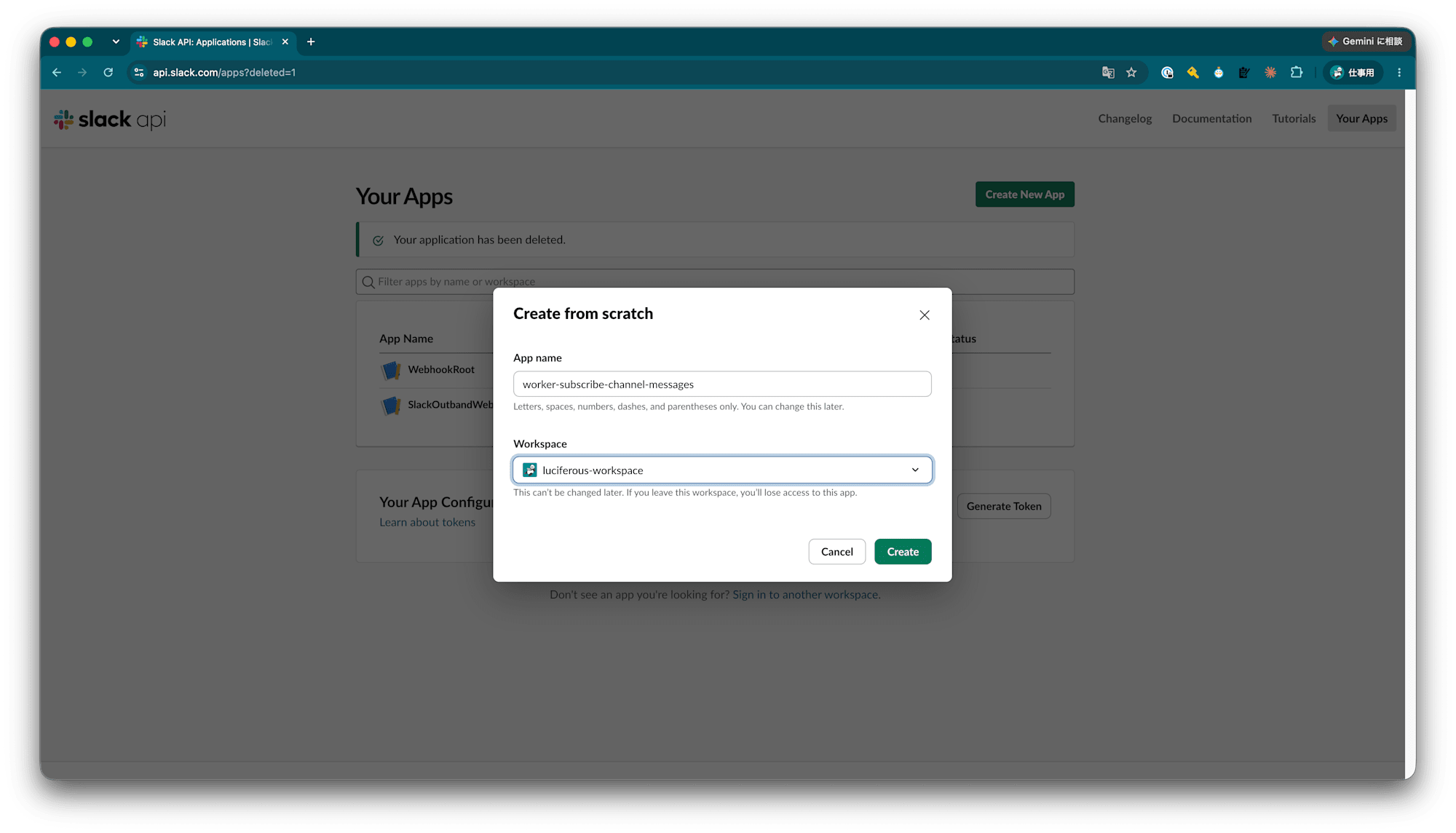Open the Workspace dropdown
1456x833 pixels.
tap(722, 470)
